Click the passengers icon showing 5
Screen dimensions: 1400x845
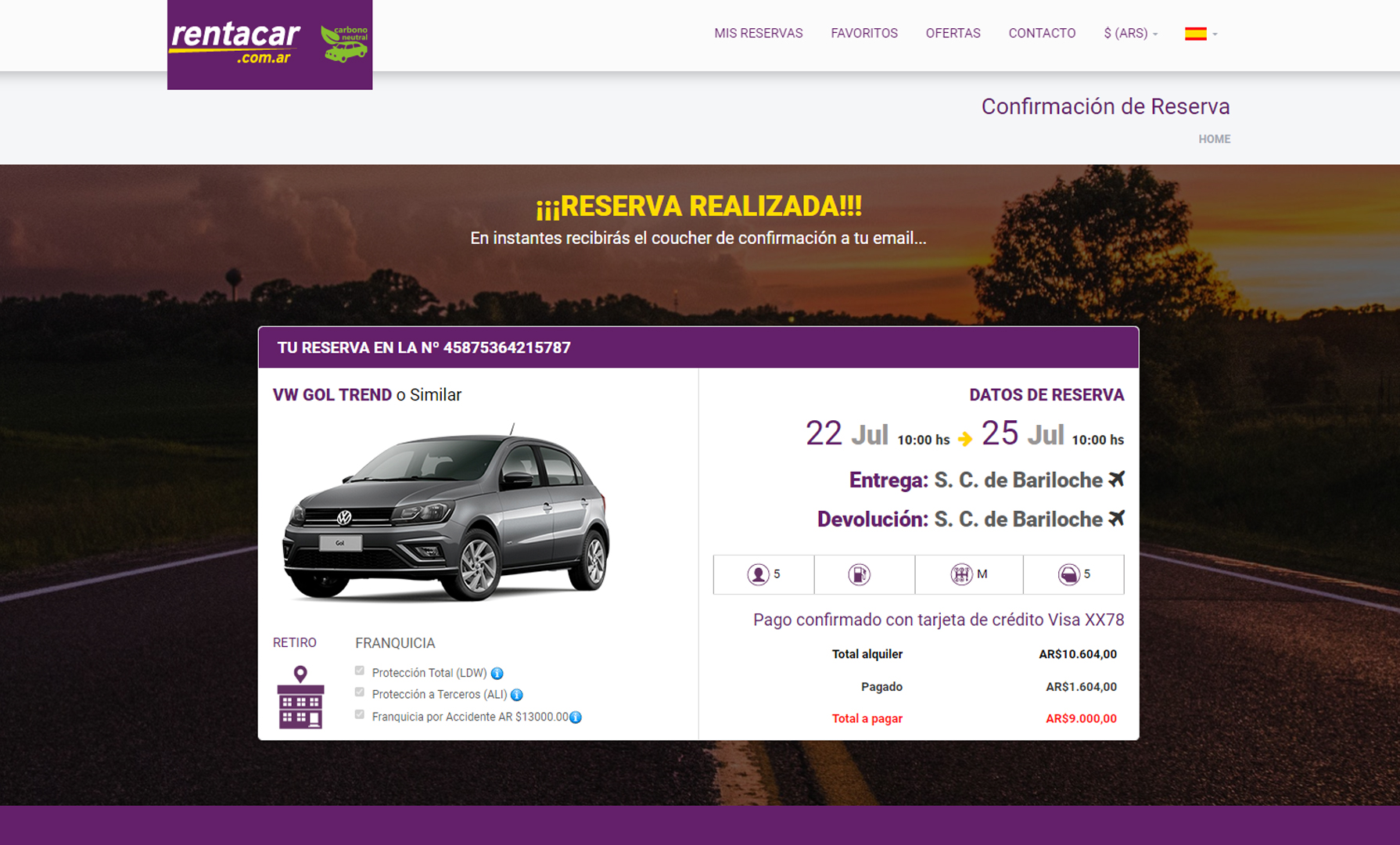coord(757,574)
